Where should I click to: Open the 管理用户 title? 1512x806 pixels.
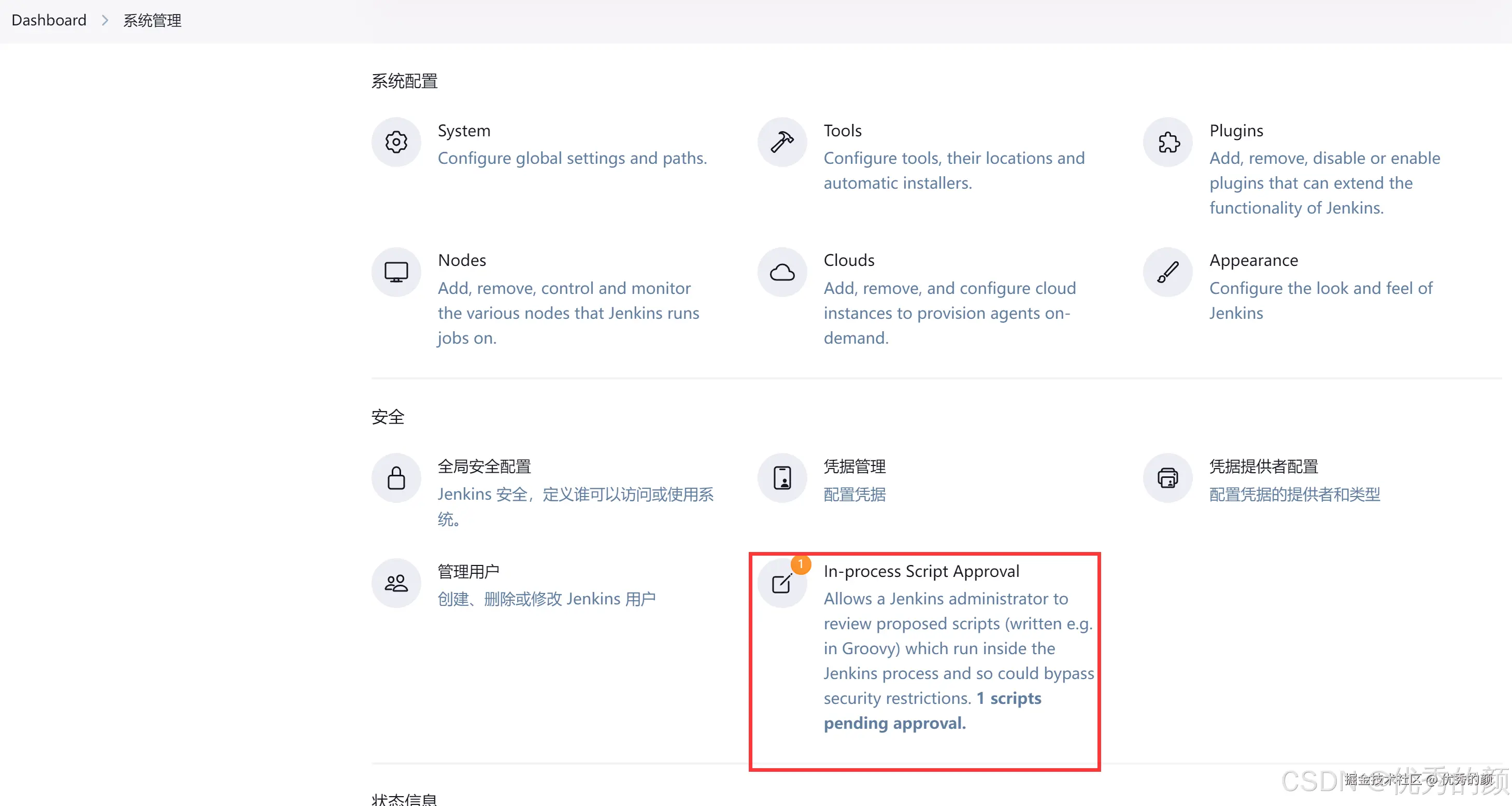(468, 571)
